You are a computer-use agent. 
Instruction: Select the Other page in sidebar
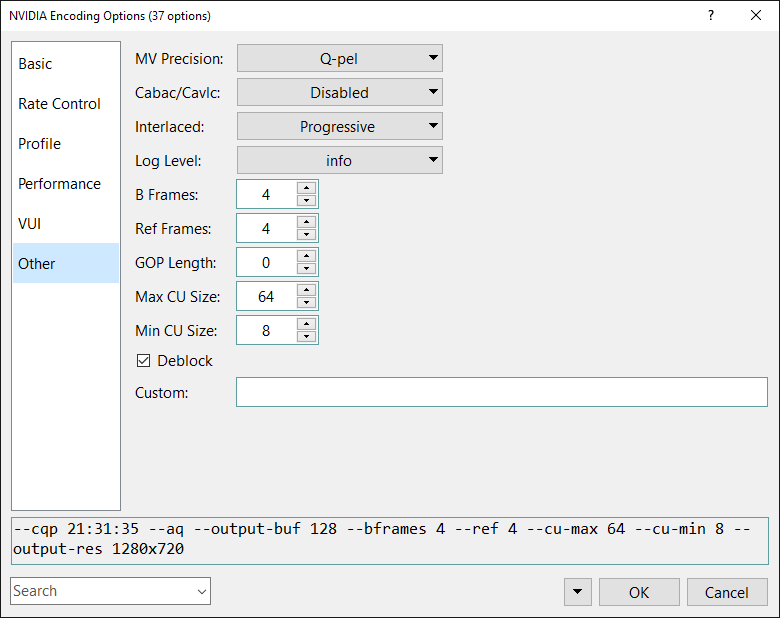pos(66,263)
